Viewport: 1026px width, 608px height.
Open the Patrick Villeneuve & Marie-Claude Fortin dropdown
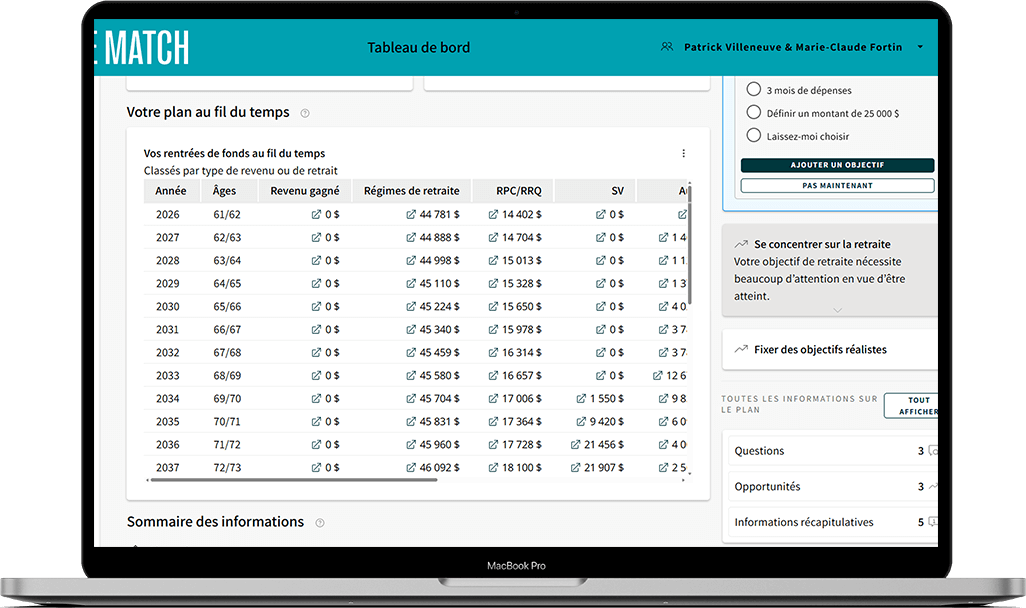tap(919, 47)
